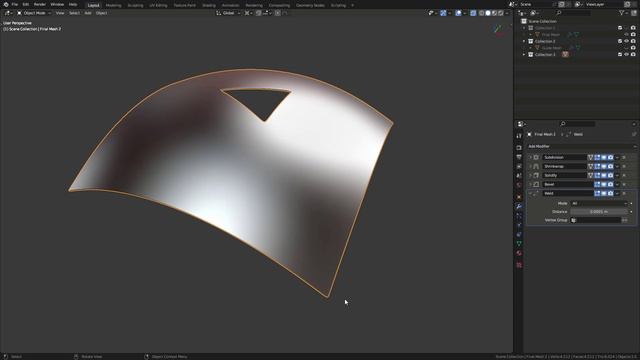Select Scene Collection in the outliner

click(542, 21)
